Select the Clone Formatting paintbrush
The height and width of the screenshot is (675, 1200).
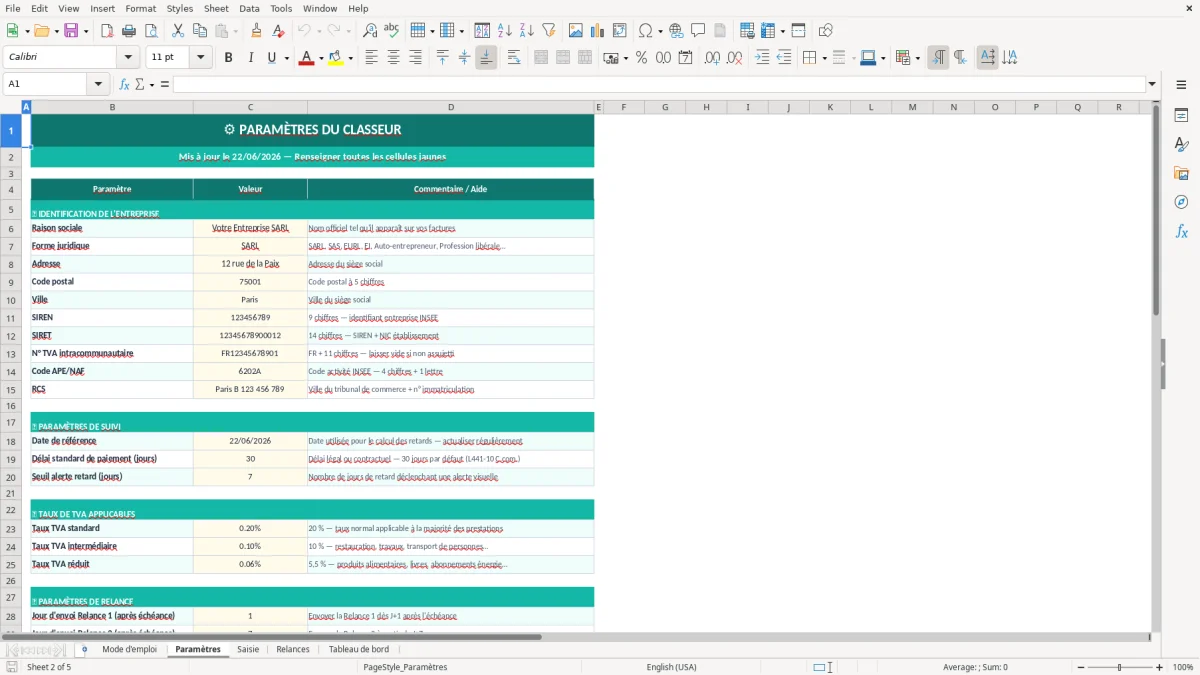coord(256,31)
